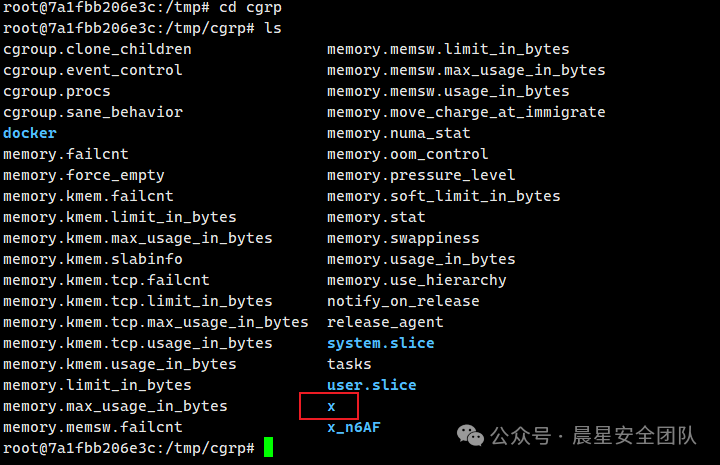Click the cgroup.clone_children entry
This screenshot has height=465, width=720.
tap(97, 49)
